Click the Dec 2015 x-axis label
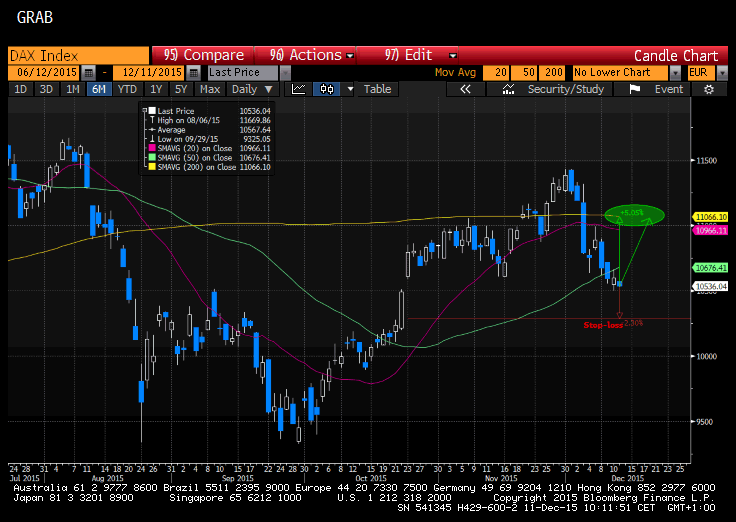736x522 pixels. [x=628, y=478]
